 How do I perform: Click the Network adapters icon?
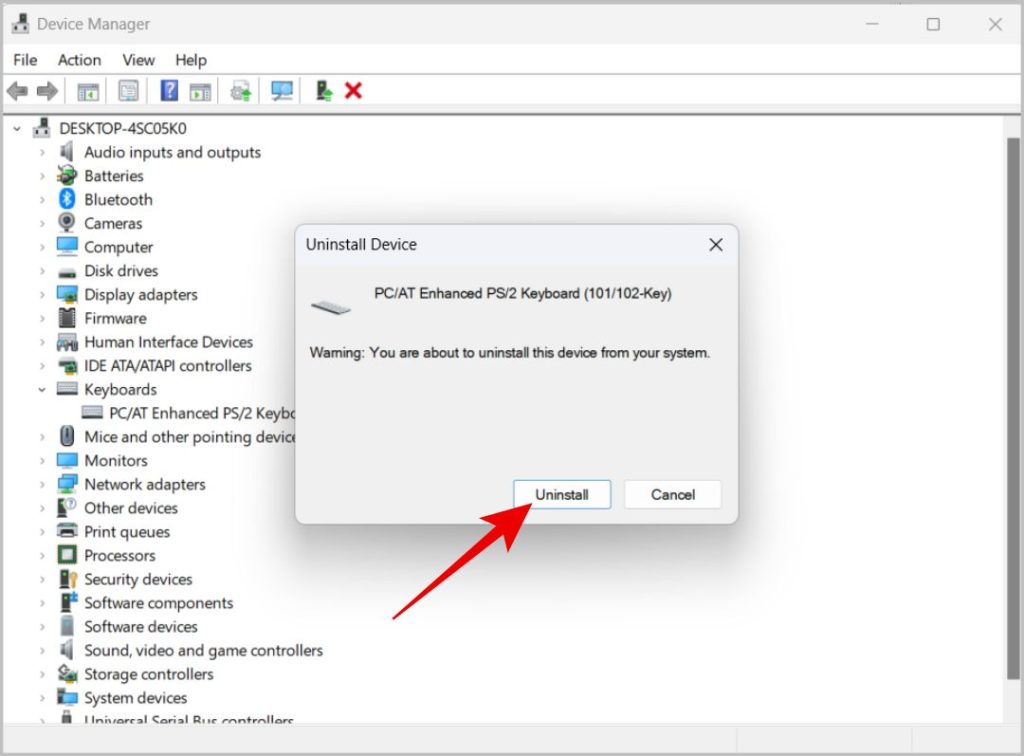click(x=67, y=484)
